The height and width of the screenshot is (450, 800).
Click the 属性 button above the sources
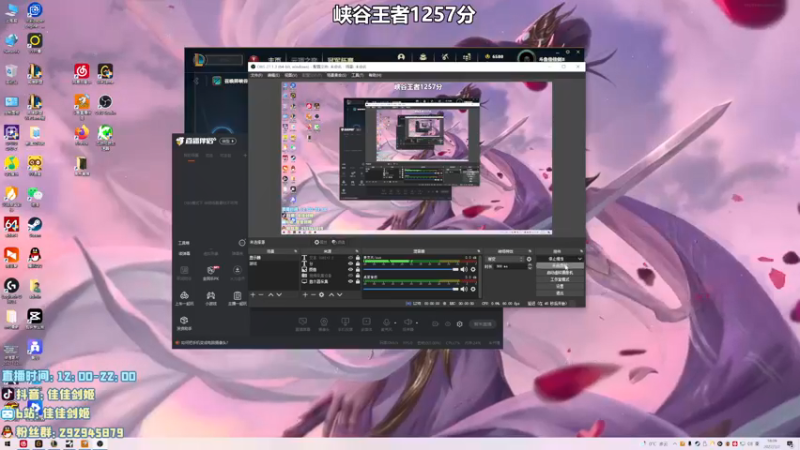coord(320,242)
